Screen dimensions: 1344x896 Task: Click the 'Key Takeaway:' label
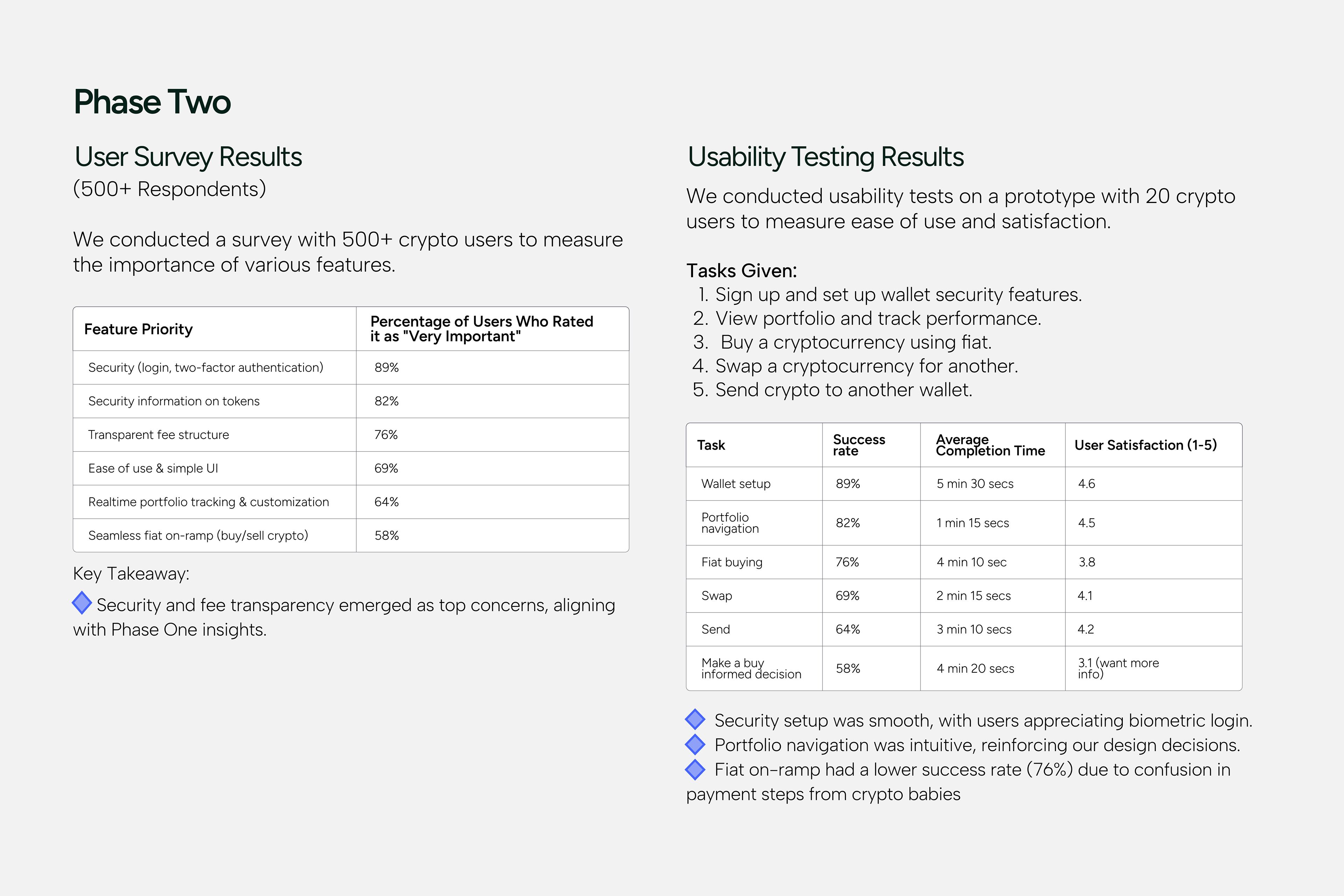(131, 574)
